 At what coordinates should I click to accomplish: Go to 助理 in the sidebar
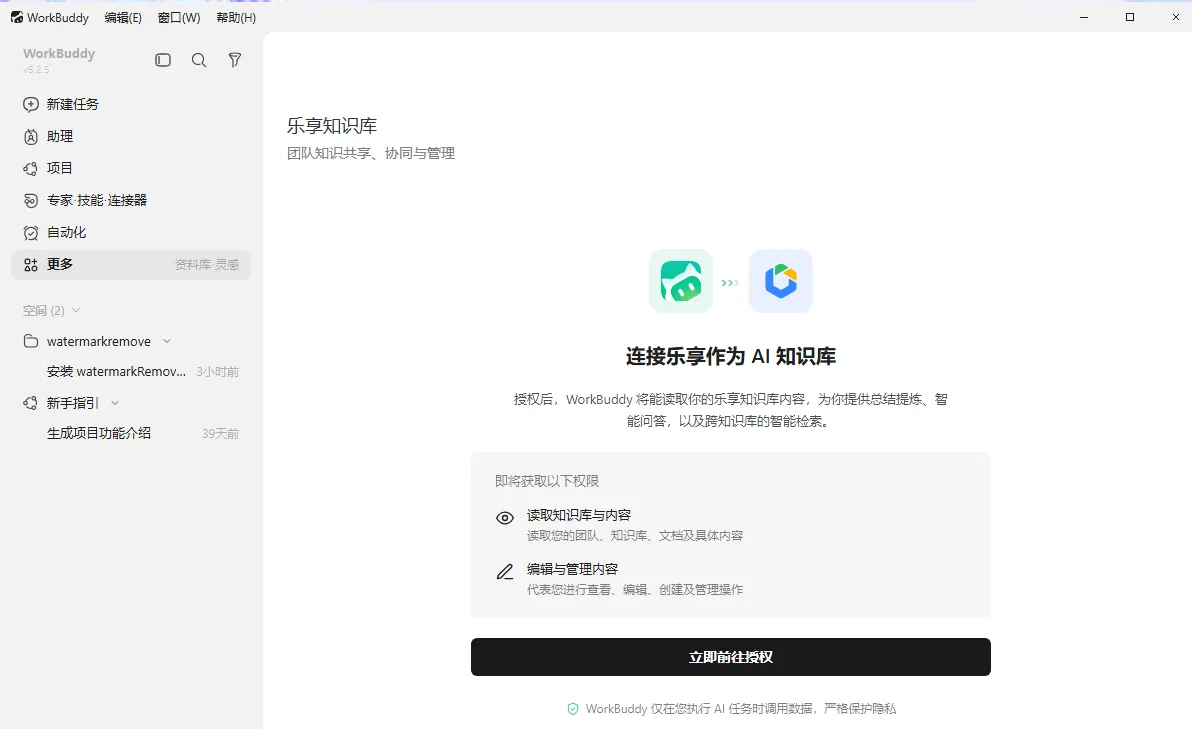coord(131,137)
